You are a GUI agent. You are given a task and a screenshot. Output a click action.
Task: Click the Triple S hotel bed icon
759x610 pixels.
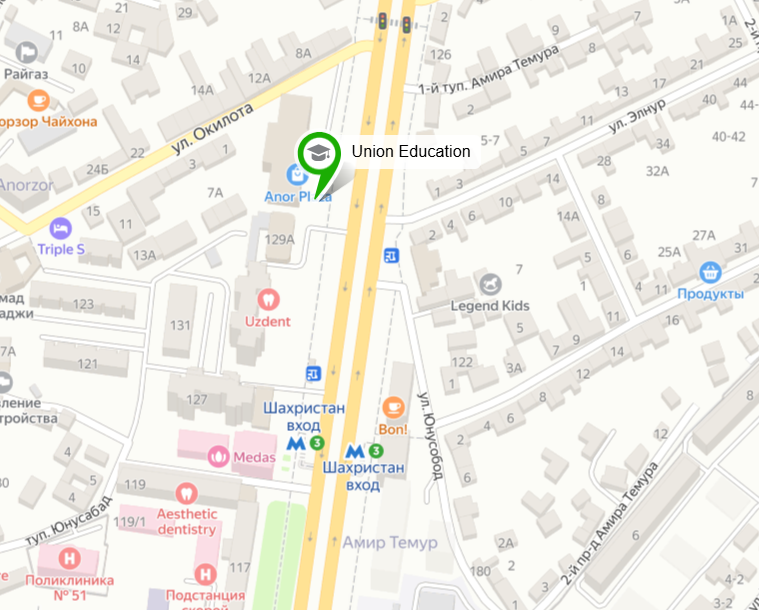coord(61,229)
